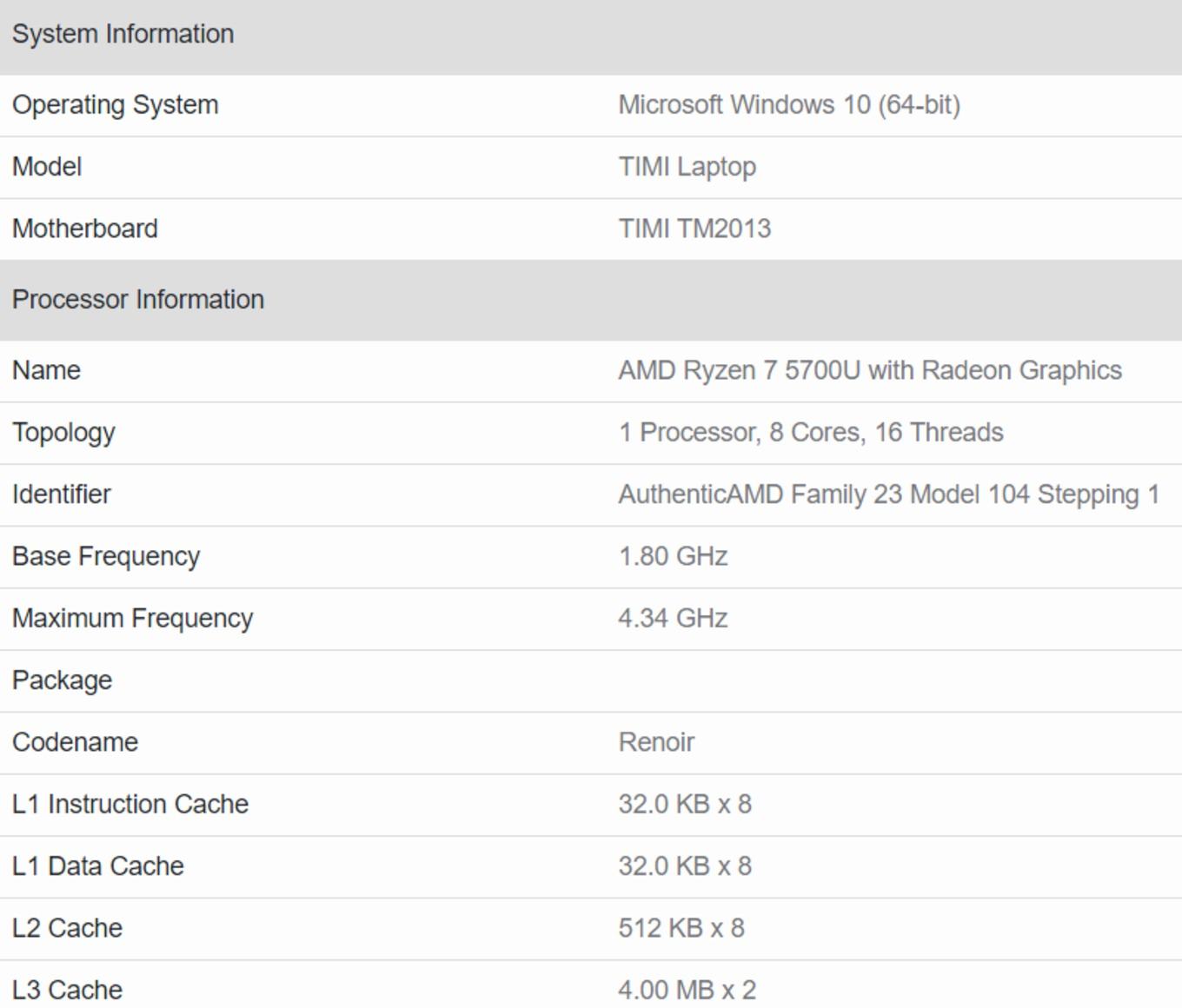Select the L1 Data Cache value
This screenshot has width=1182, height=1008.
[685, 866]
